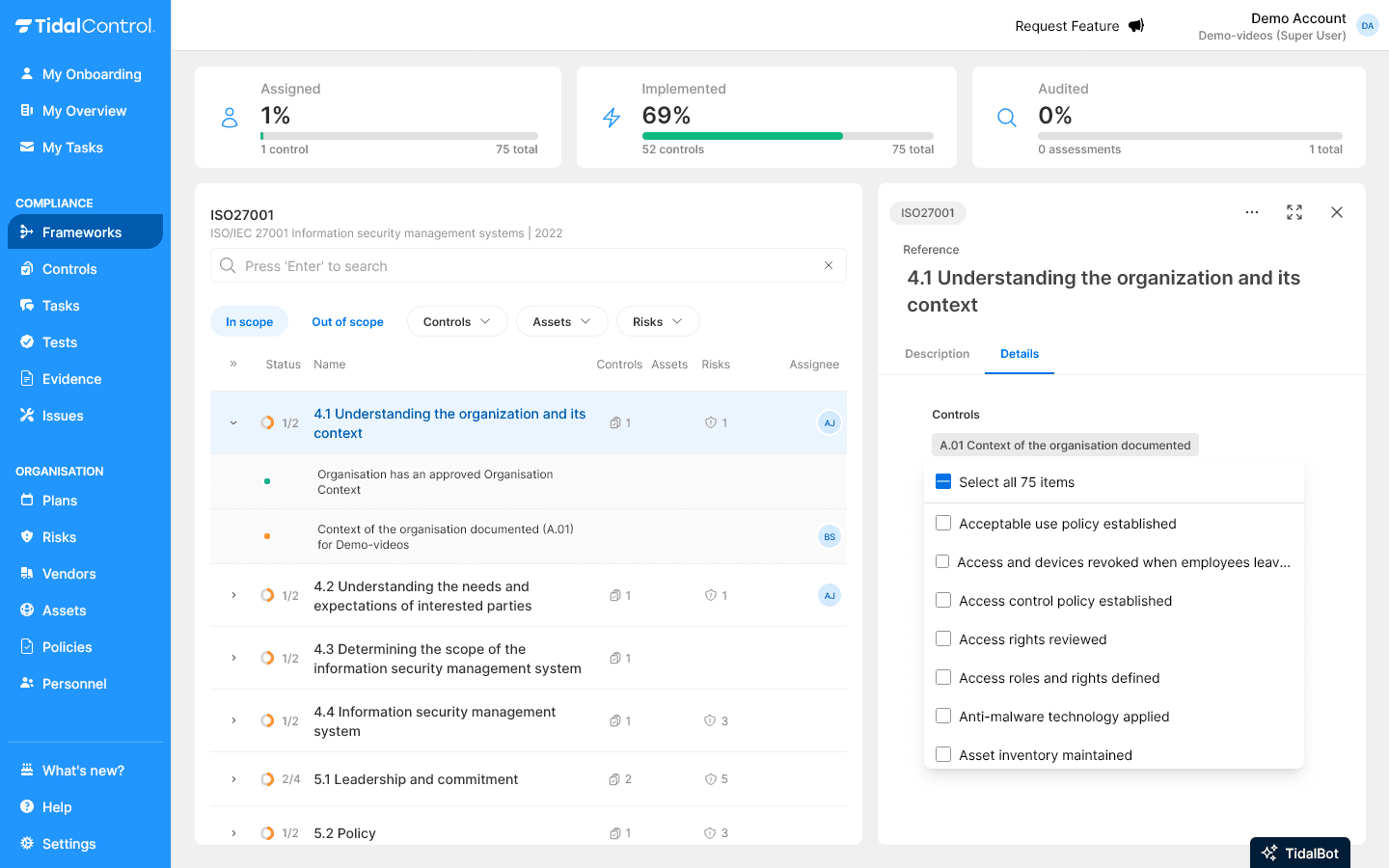Check the Access rights reviewed checkbox
The height and width of the screenshot is (868, 1389).
(x=943, y=639)
